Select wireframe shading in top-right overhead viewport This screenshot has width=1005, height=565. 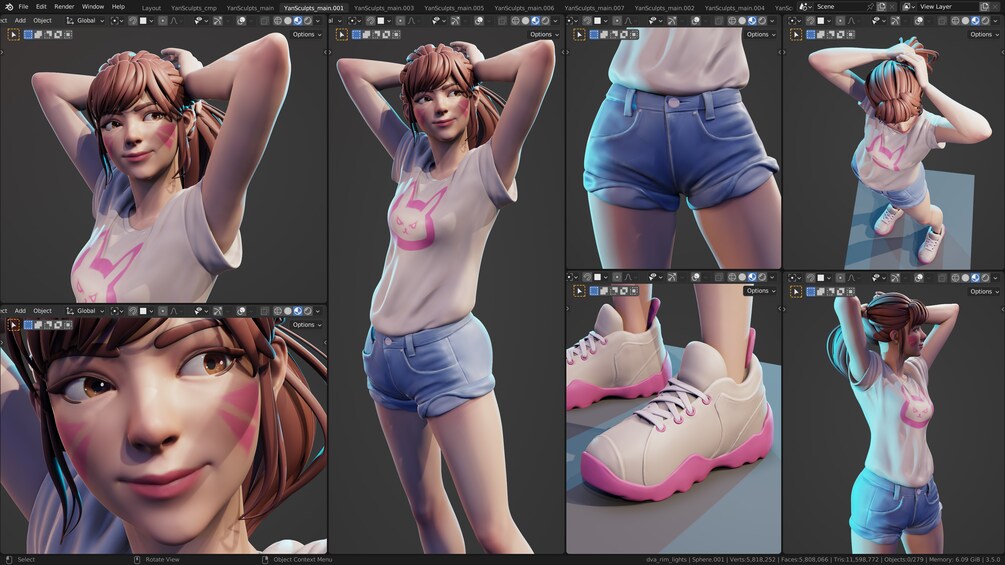(956, 20)
